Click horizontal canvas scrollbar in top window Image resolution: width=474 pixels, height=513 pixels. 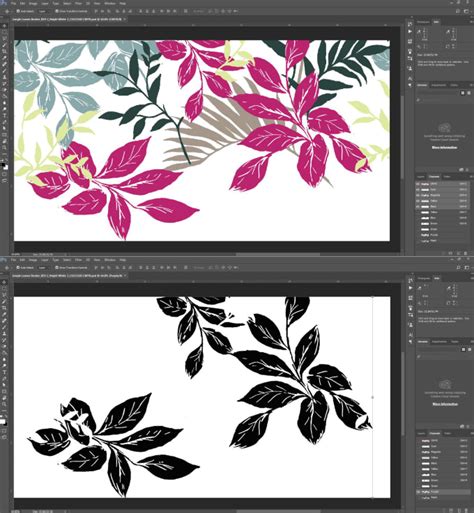click(277, 254)
